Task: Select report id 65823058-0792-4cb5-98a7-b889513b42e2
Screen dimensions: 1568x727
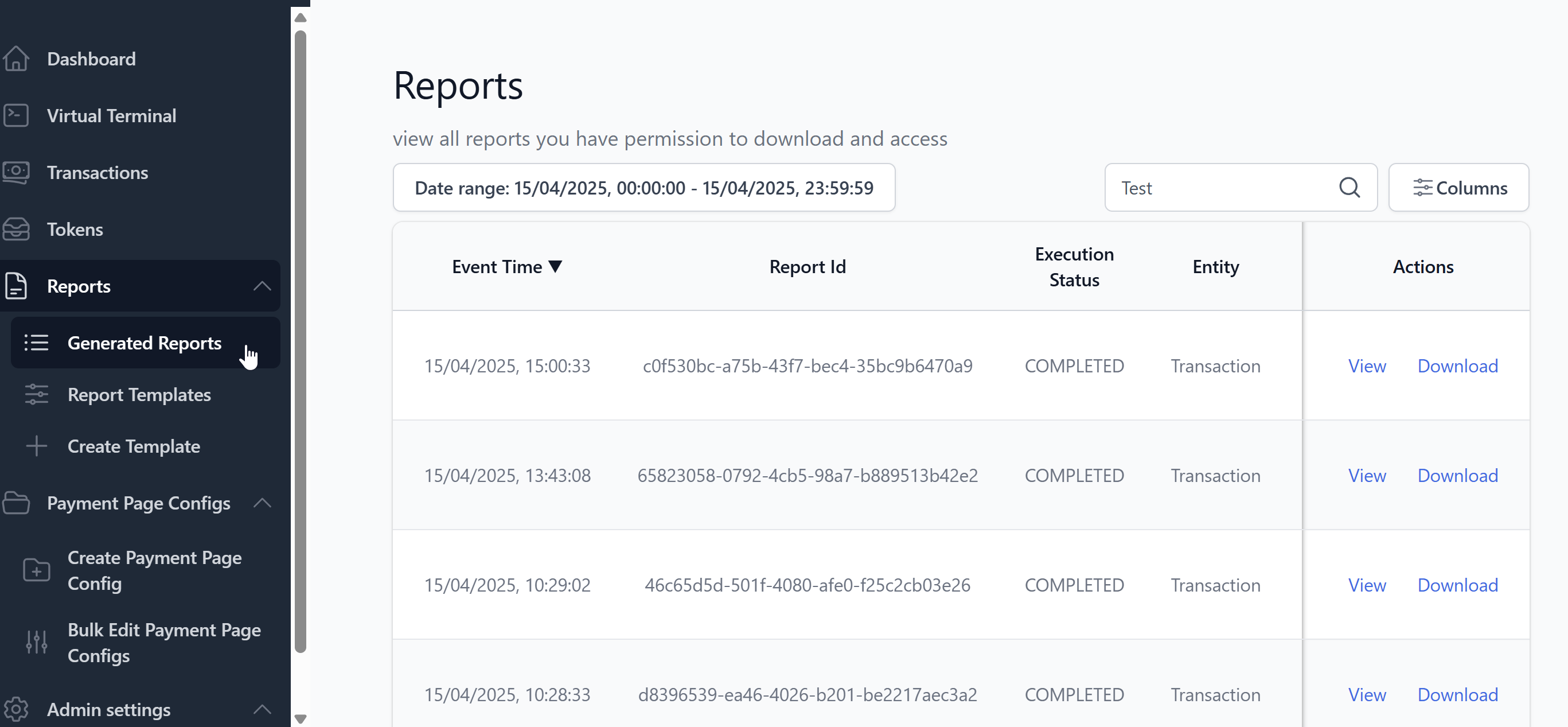Action: (808, 476)
